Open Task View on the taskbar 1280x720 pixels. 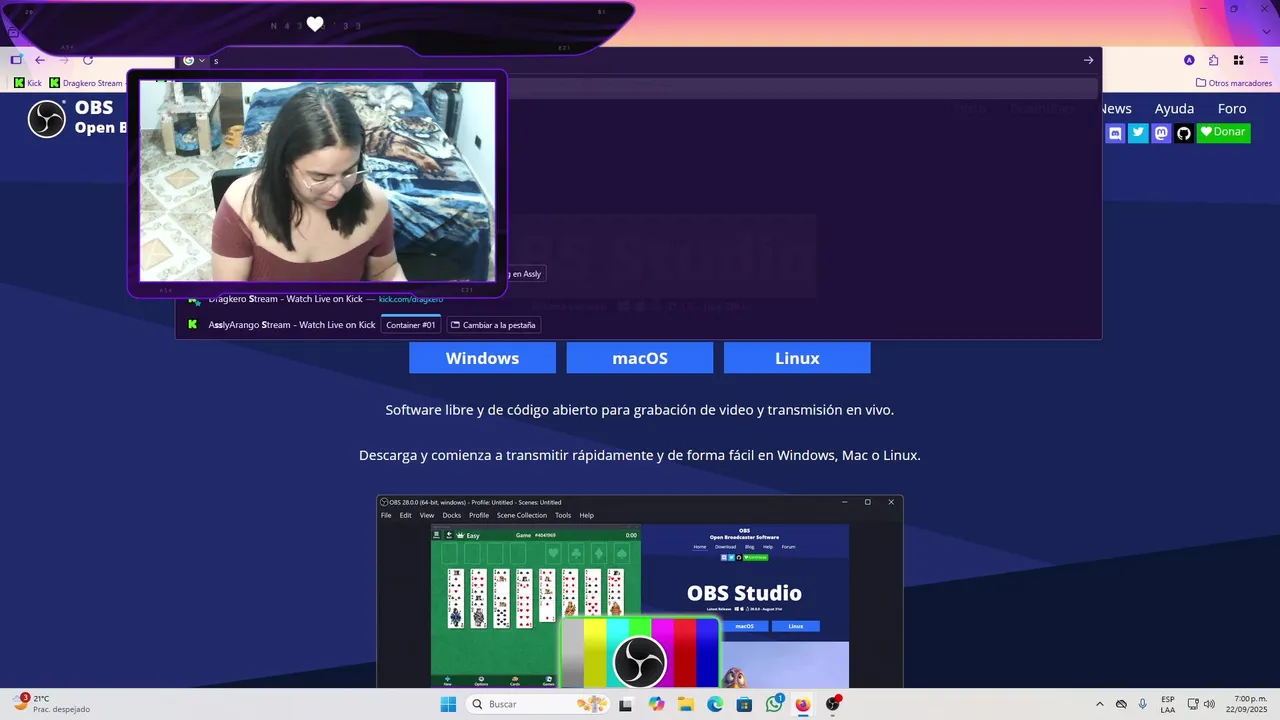coord(626,704)
